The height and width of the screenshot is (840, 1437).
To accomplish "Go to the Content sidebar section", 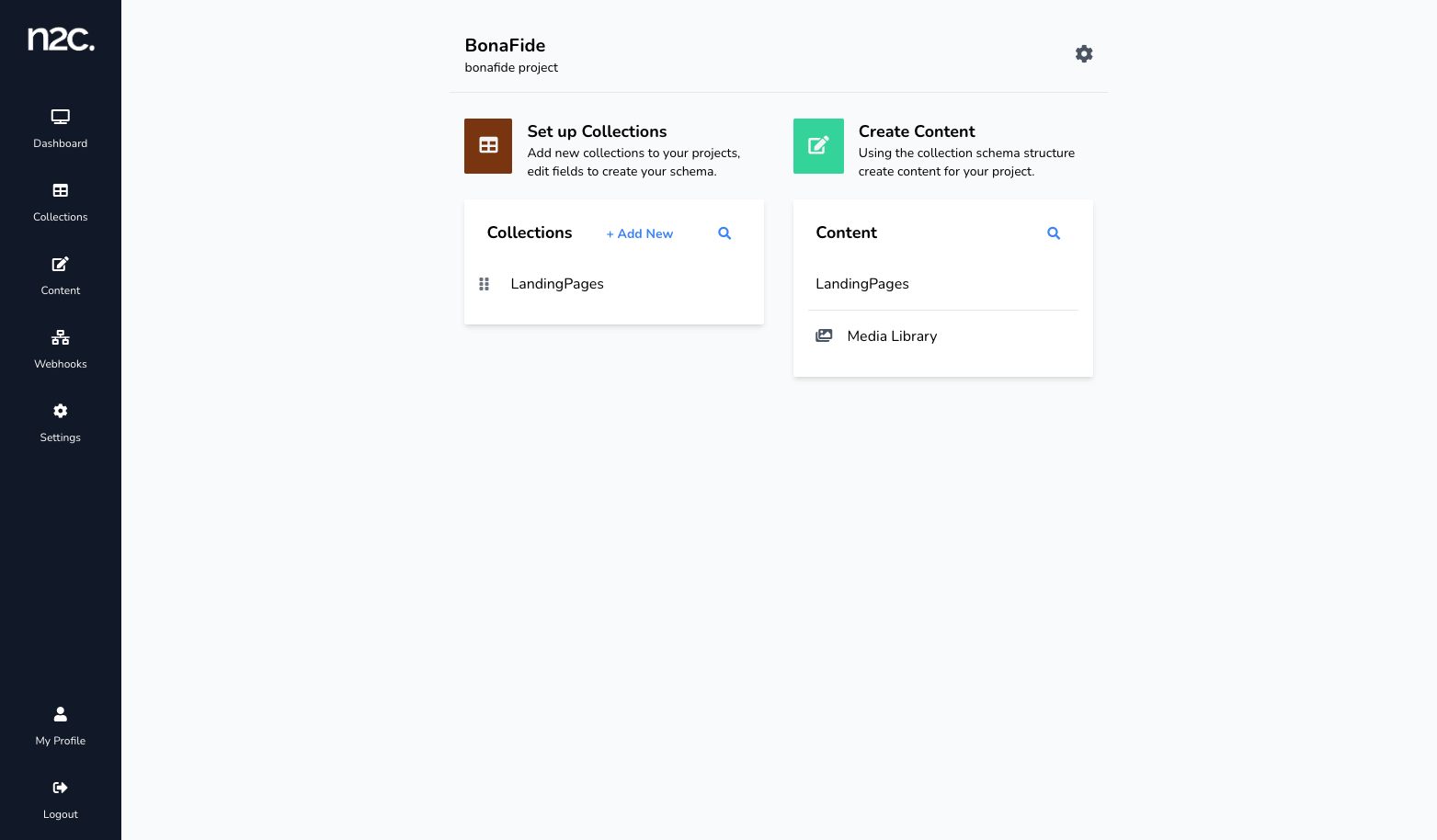I will 61,276.
